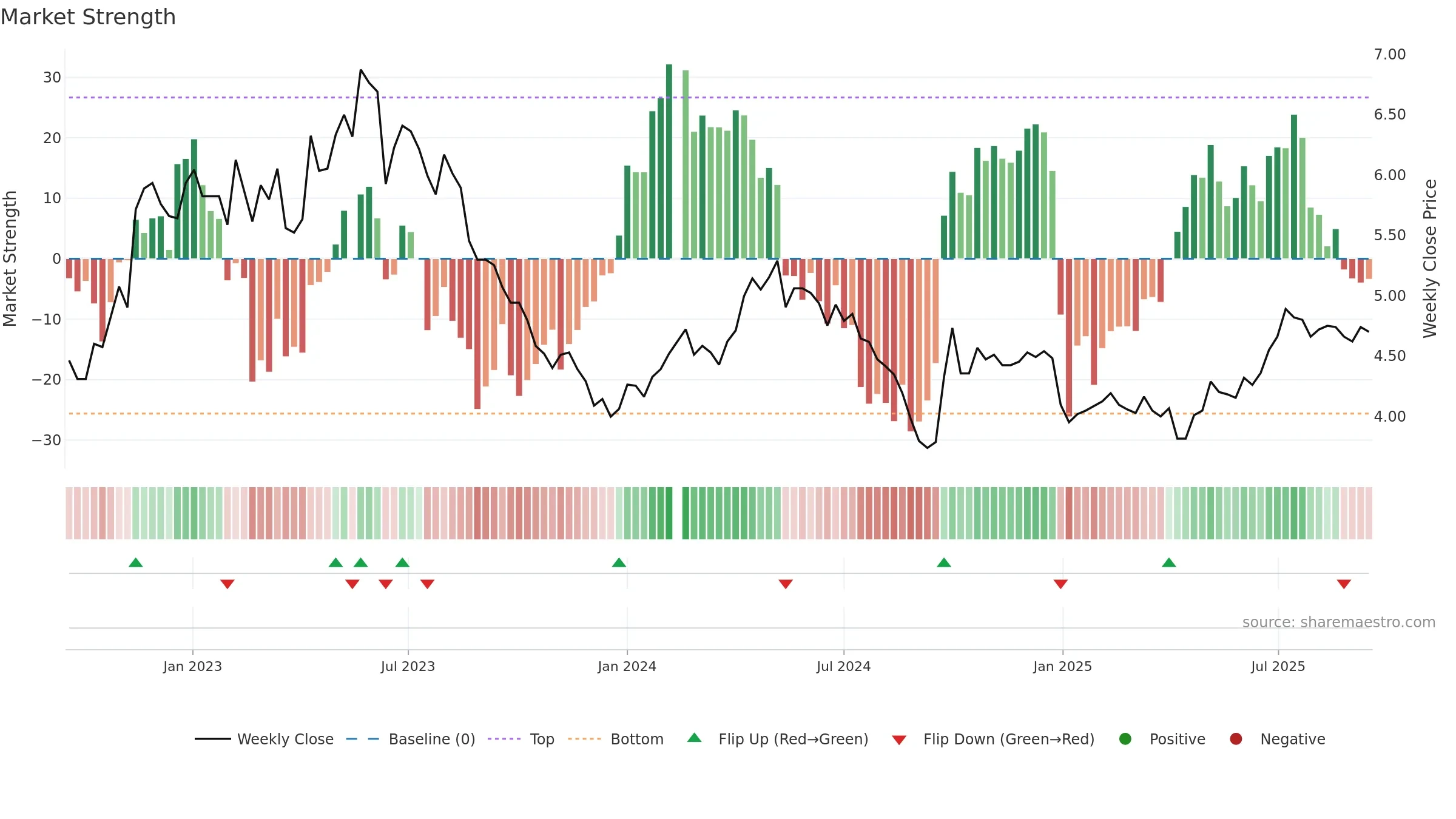
Task: Click the Market Strength chart title
Action: click(x=88, y=17)
